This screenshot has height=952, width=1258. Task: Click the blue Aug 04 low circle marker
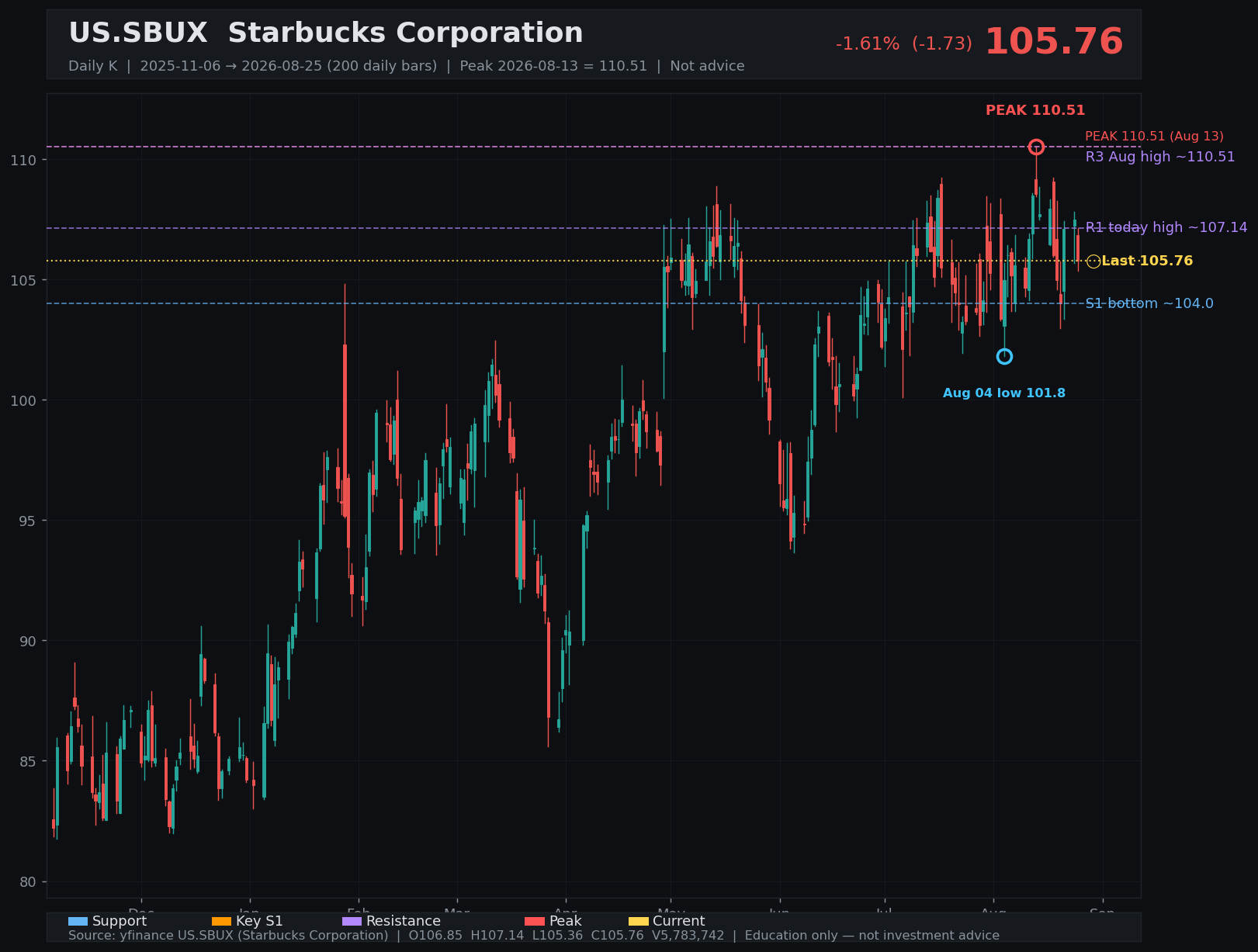coord(1004,356)
